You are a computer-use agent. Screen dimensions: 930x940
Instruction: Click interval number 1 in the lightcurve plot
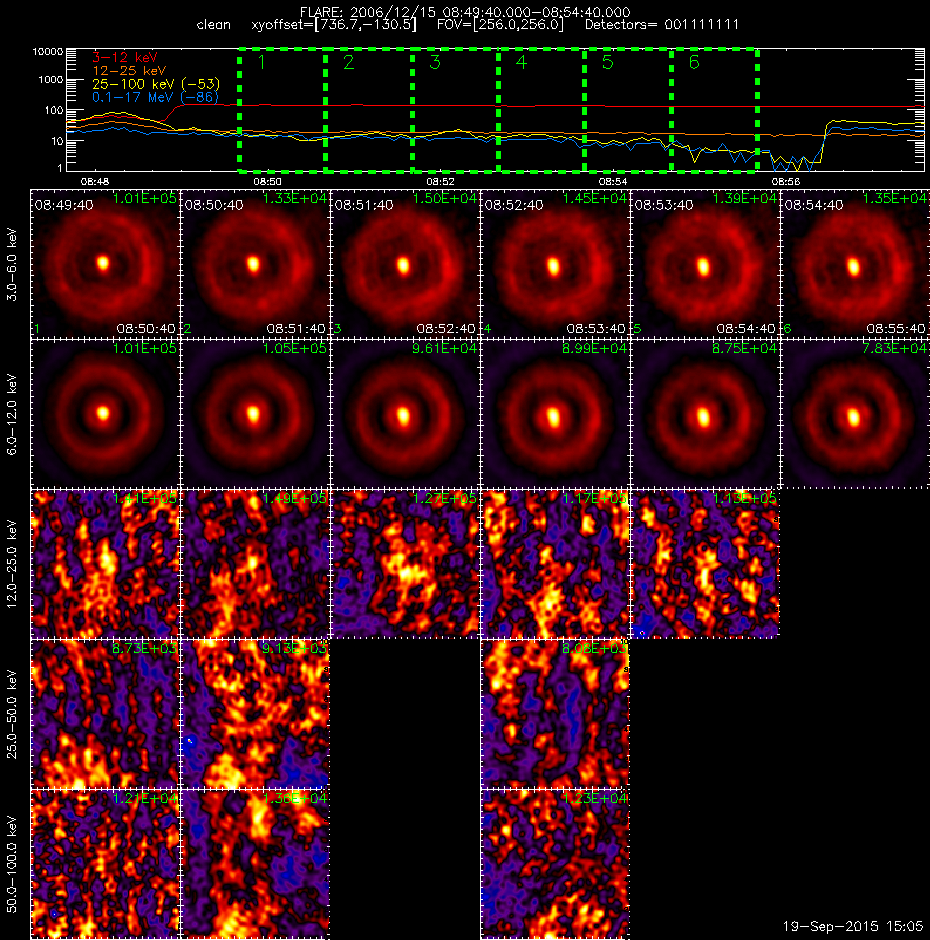tap(261, 62)
